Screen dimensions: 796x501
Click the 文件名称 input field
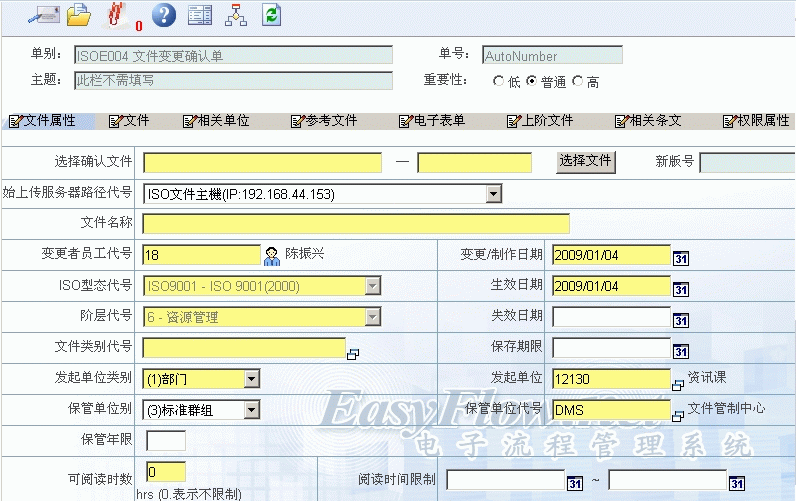pos(356,224)
